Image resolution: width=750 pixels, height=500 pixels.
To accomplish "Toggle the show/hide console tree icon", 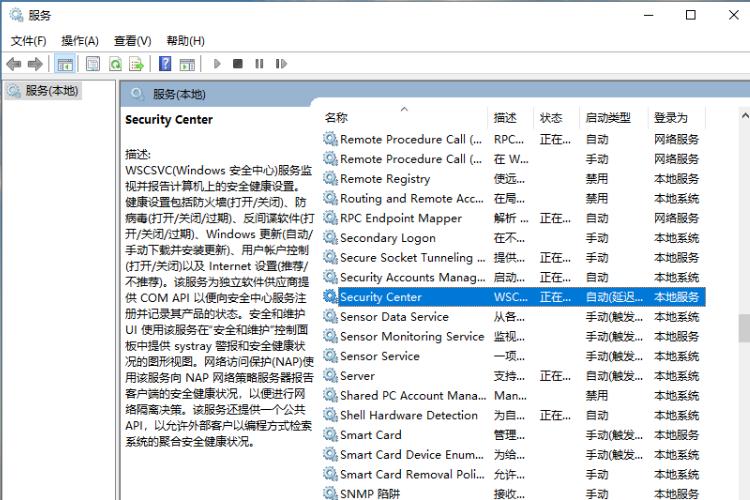I will pyautogui.click(x=65, y=64).
